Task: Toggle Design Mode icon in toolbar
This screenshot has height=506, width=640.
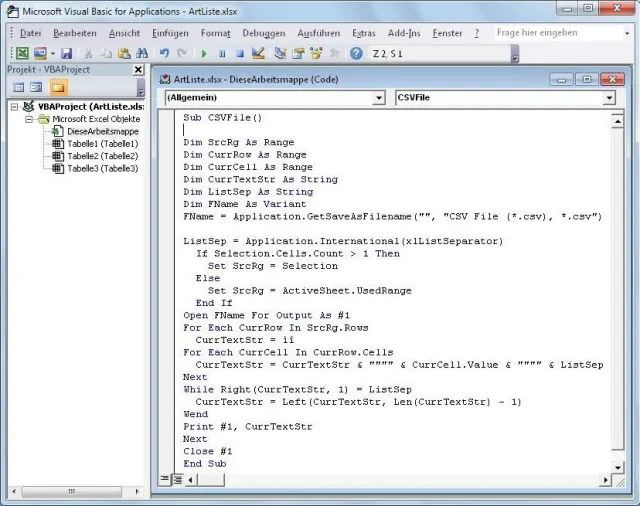Action: tap(258, 53)
